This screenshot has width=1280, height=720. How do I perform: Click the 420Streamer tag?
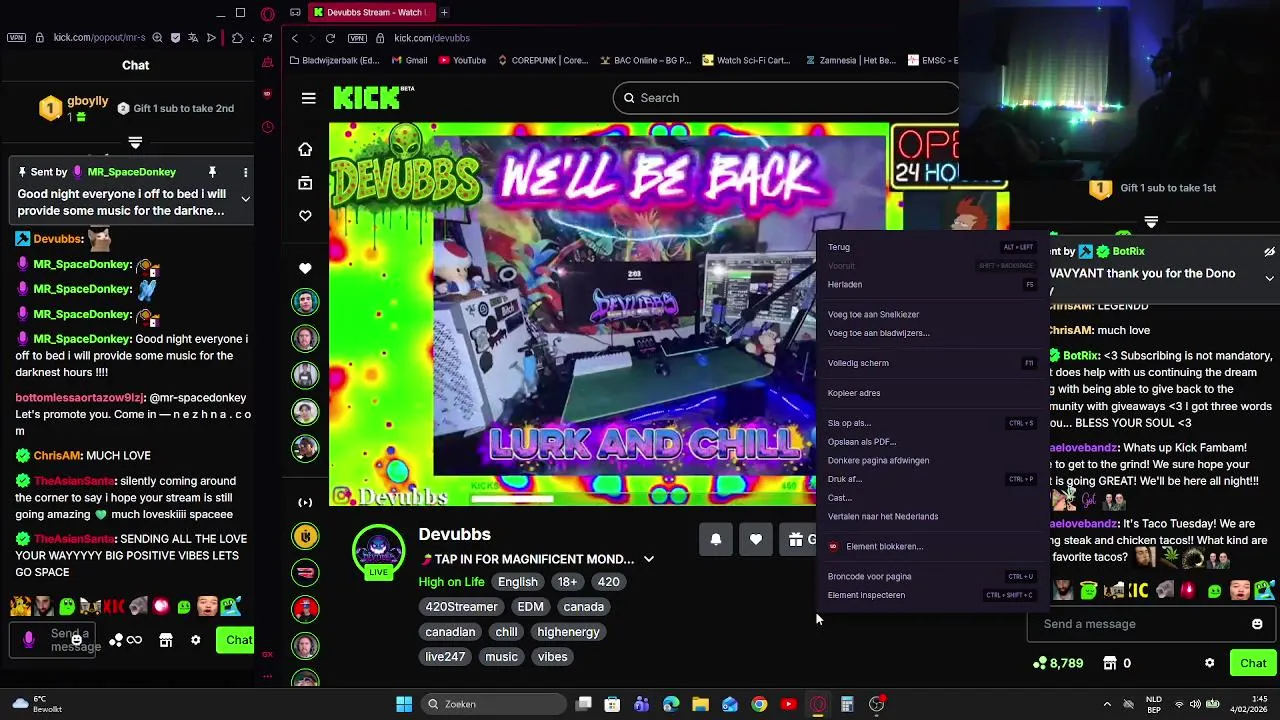(x=461, y=607)
